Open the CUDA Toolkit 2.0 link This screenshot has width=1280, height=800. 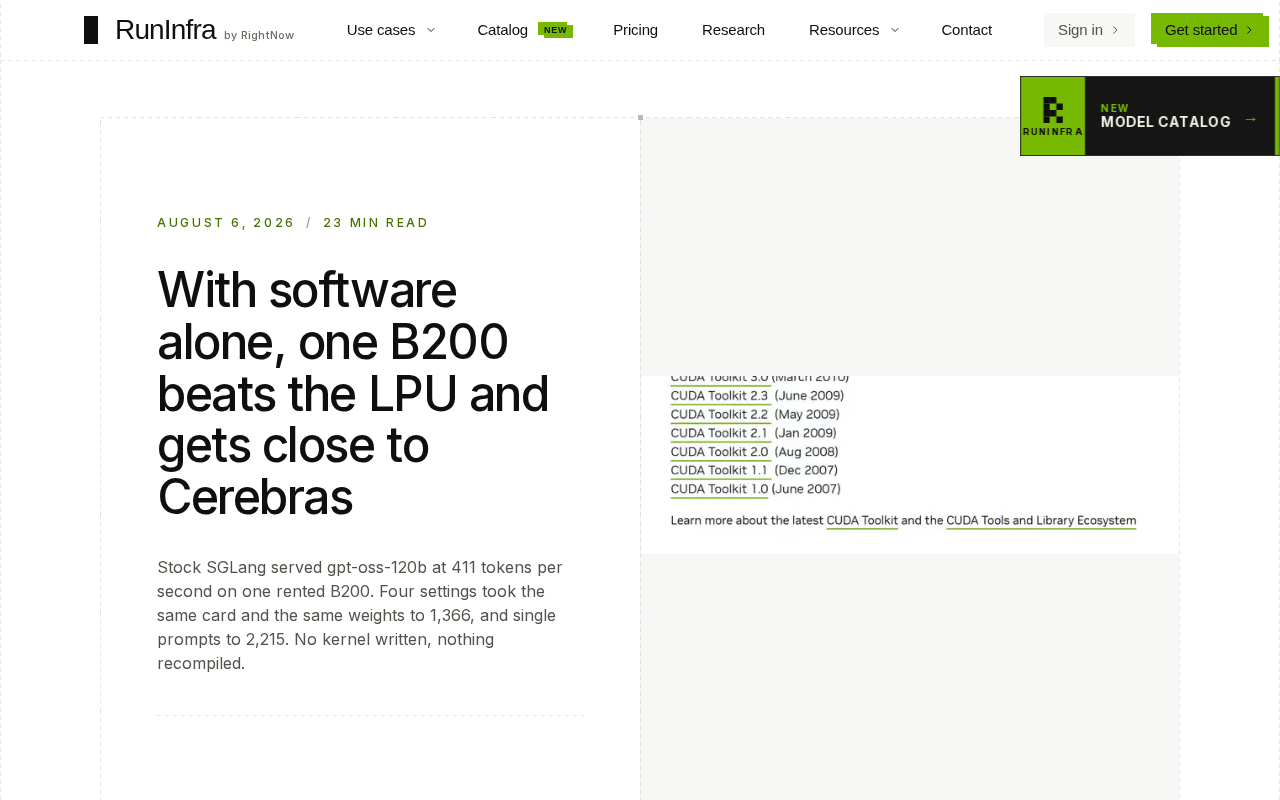click(x=720, y=452)
